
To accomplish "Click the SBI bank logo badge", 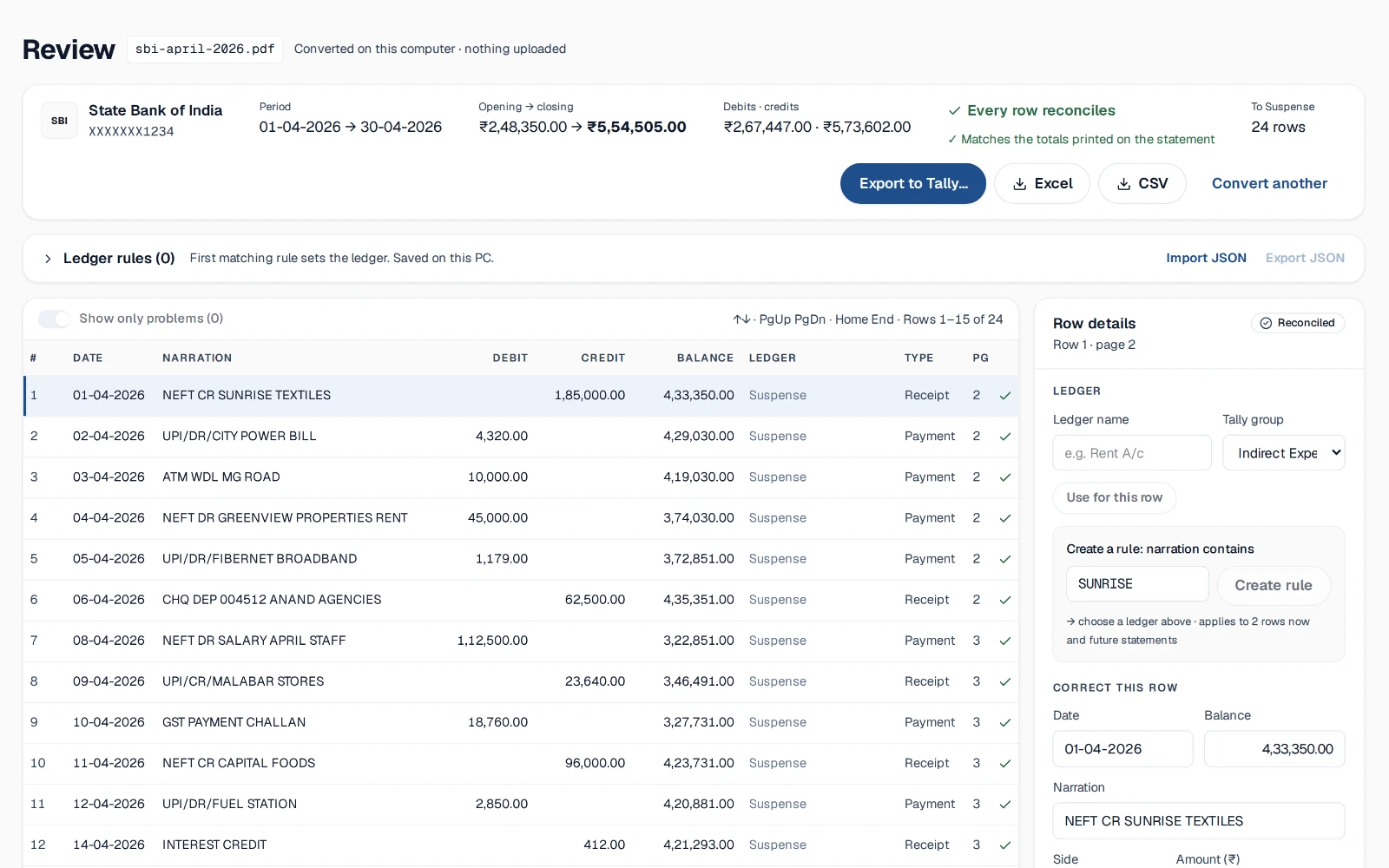I will [59, 121].
